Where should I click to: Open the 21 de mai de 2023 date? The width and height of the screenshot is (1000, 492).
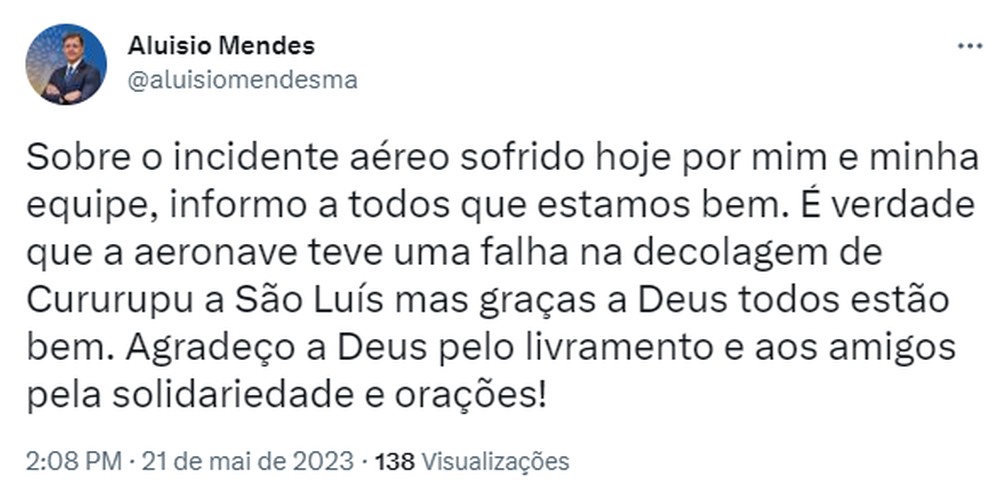(x=247, y=461)
